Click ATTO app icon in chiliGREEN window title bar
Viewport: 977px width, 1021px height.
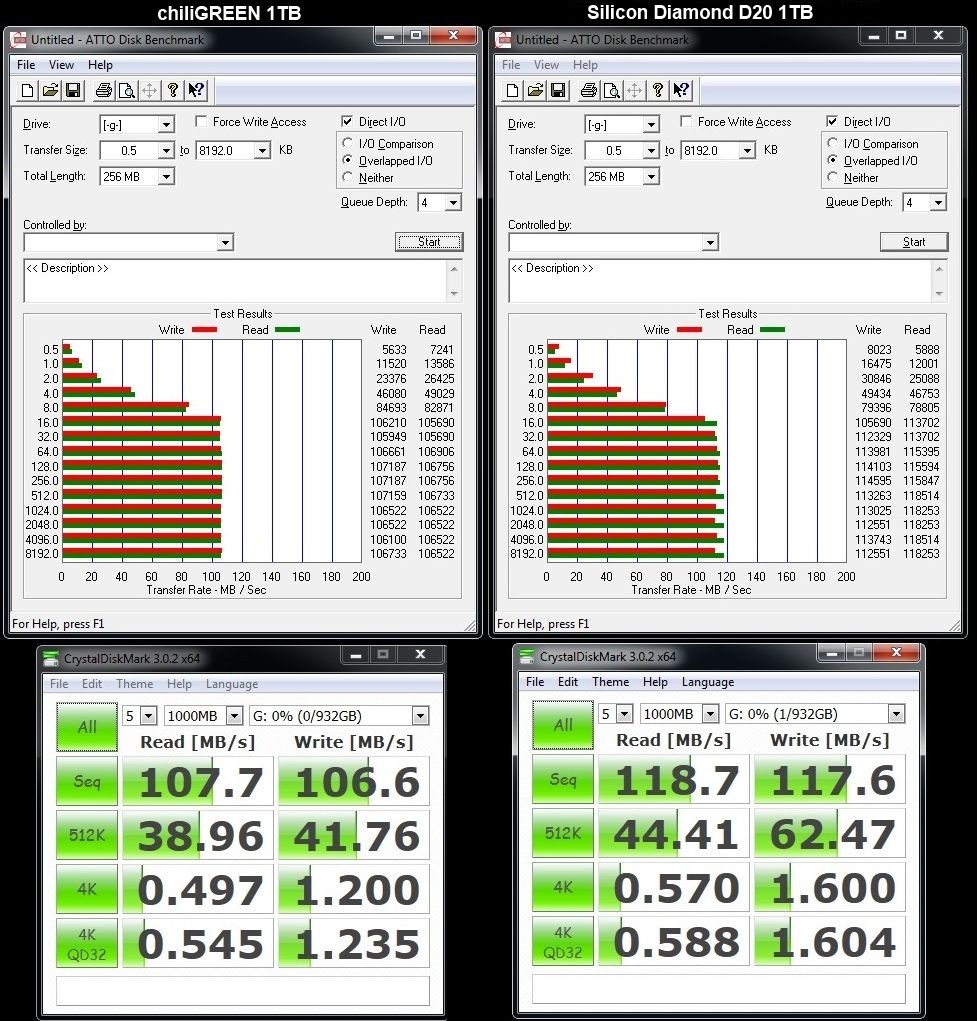18,40
